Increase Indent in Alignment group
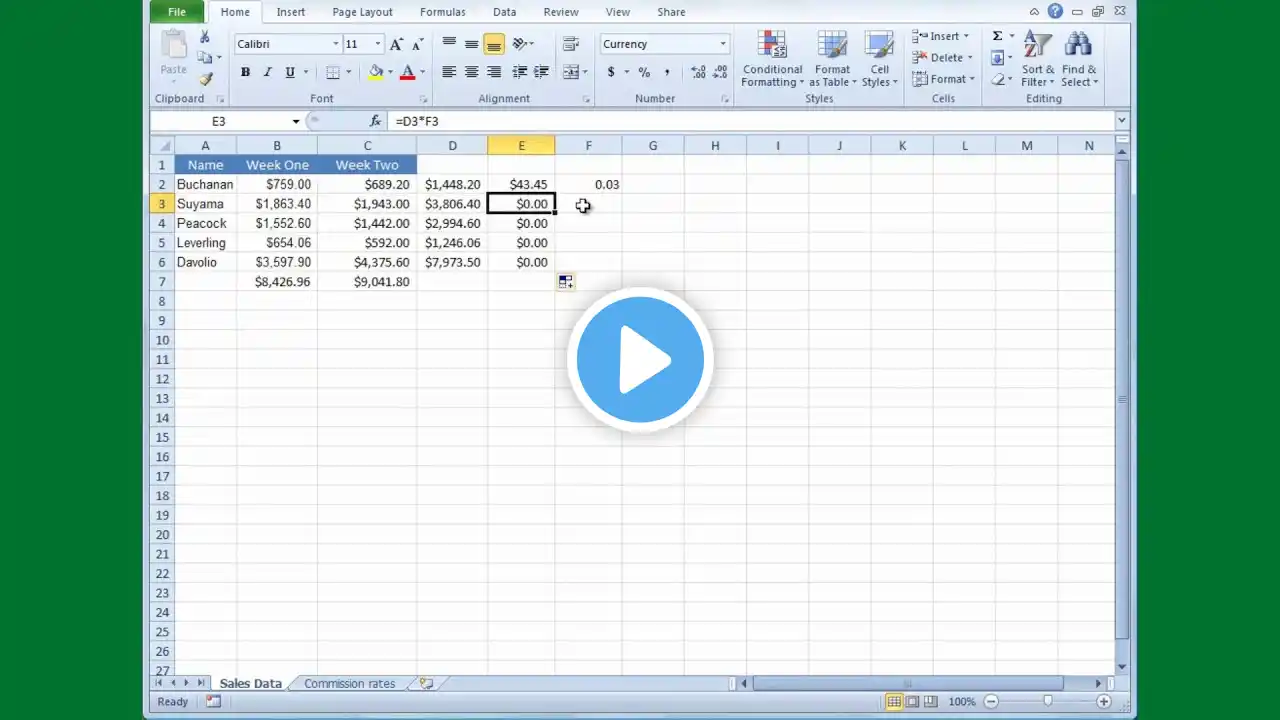 [541, 72]
